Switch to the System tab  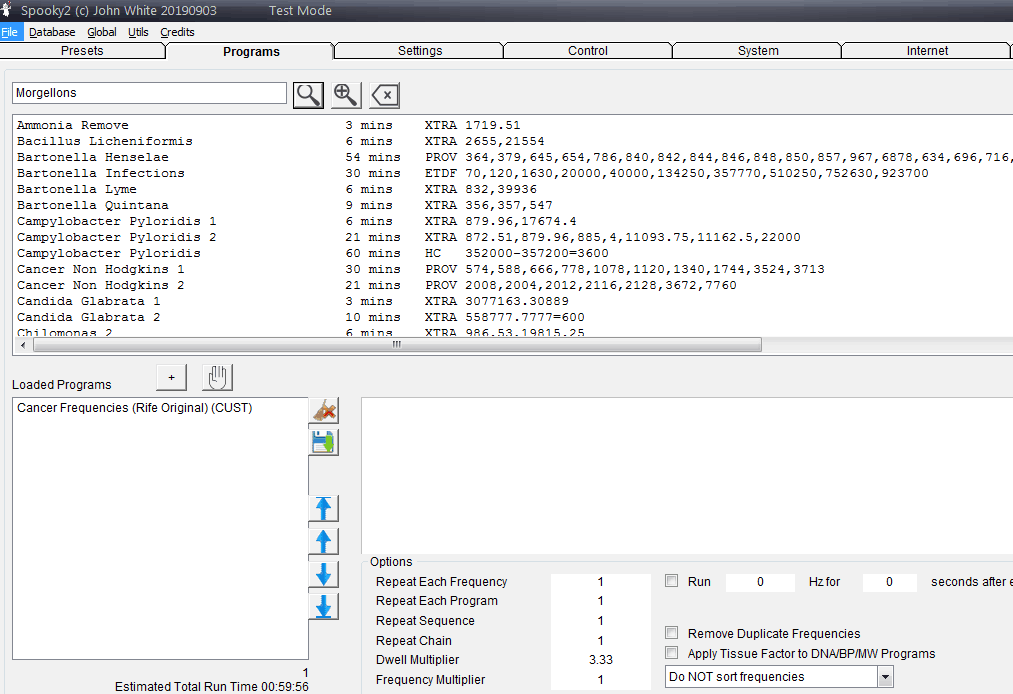pyautogui.click(x=758, y=50)
